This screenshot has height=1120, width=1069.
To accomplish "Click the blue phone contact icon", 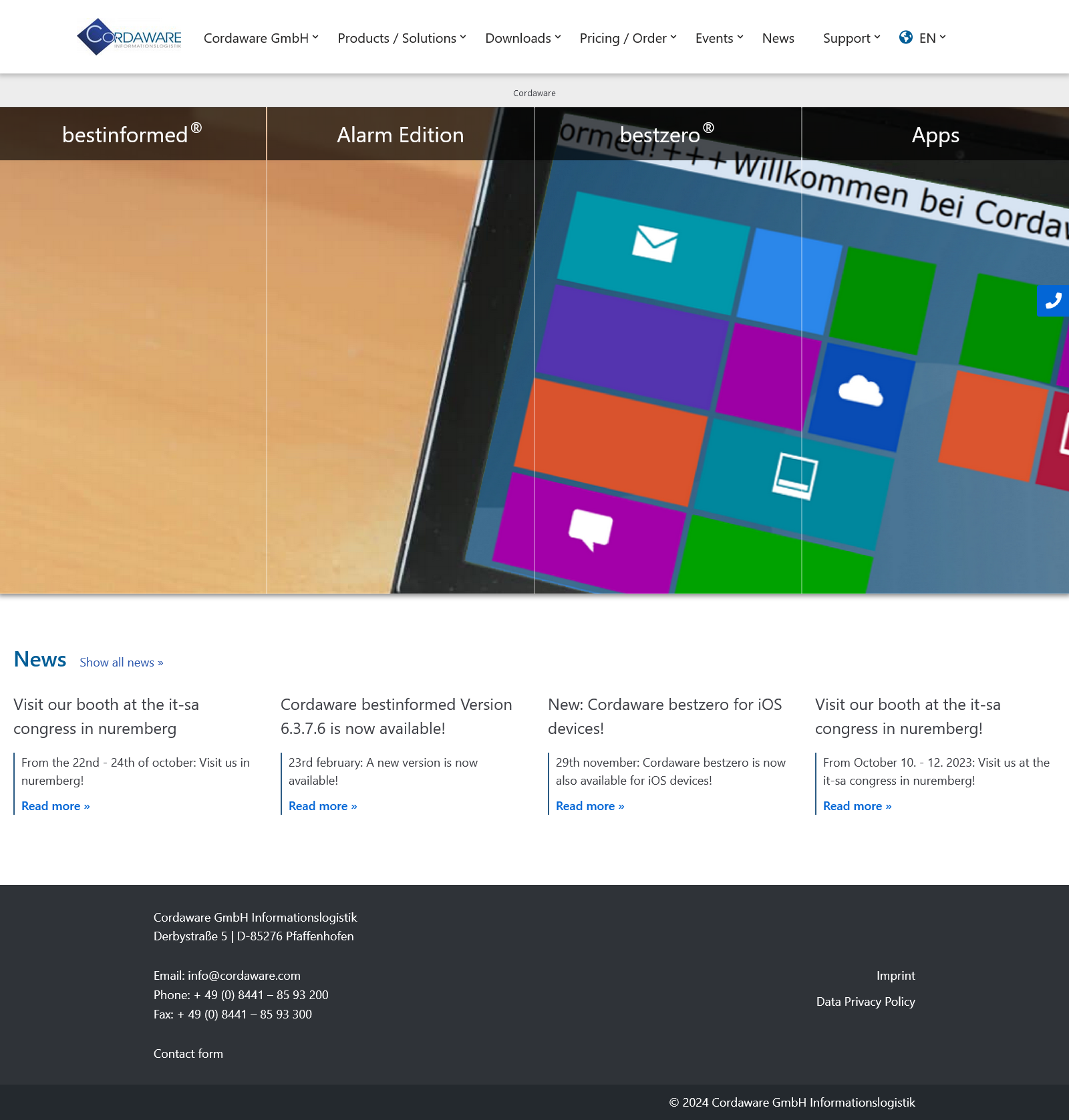I will tap(1053, 301).
